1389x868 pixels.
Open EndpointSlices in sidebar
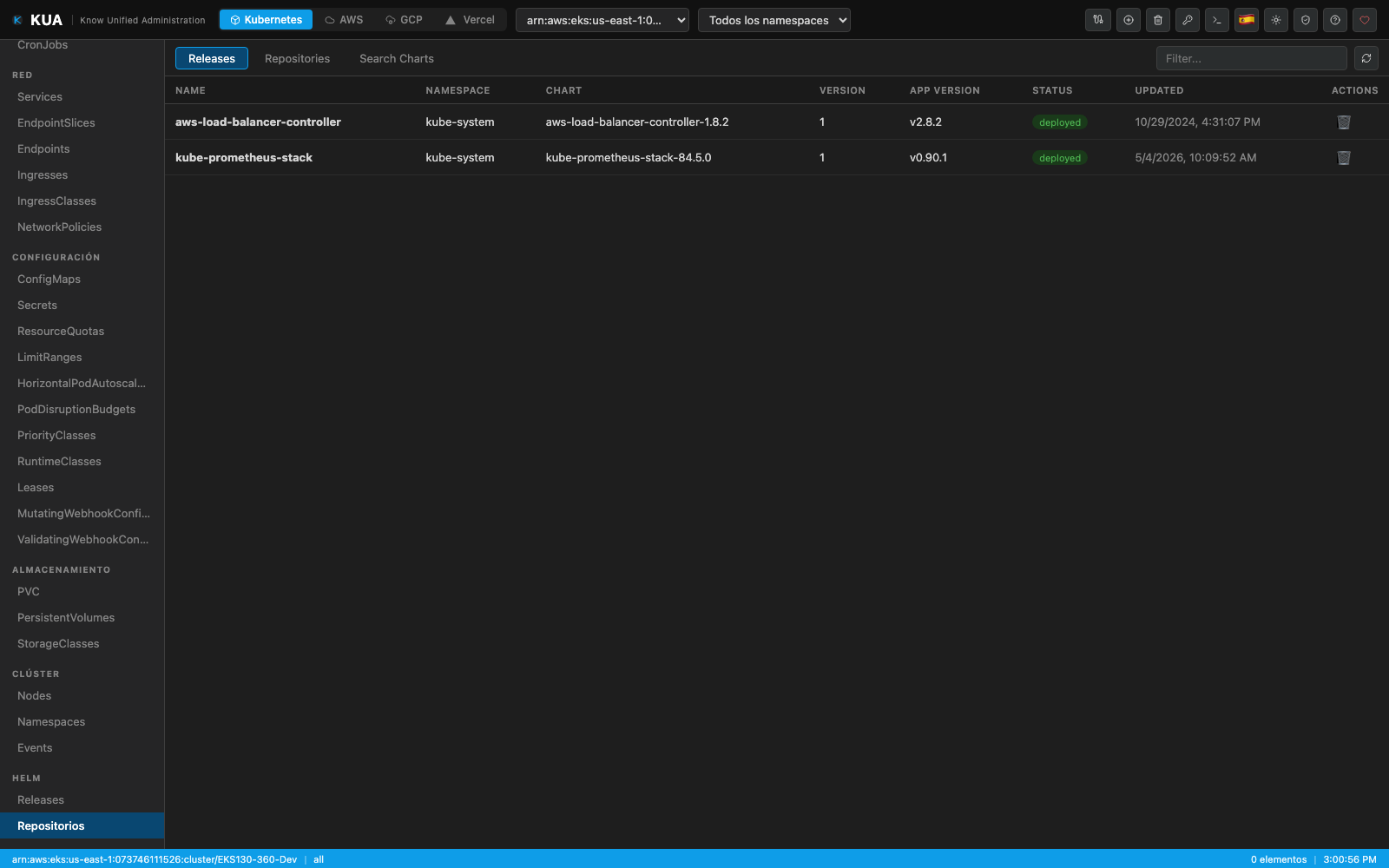82,123
